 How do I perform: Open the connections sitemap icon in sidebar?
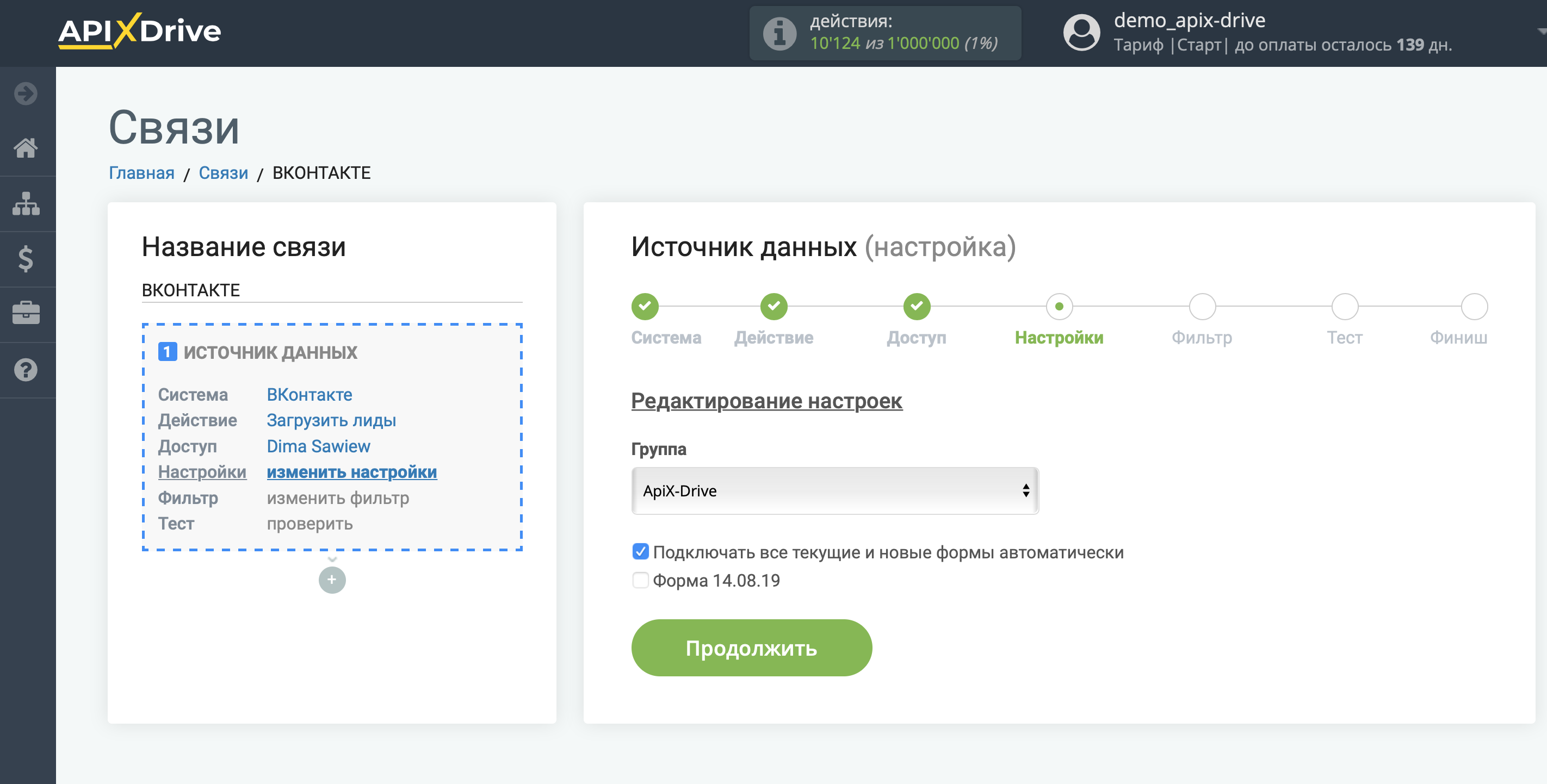pos(26,203)
